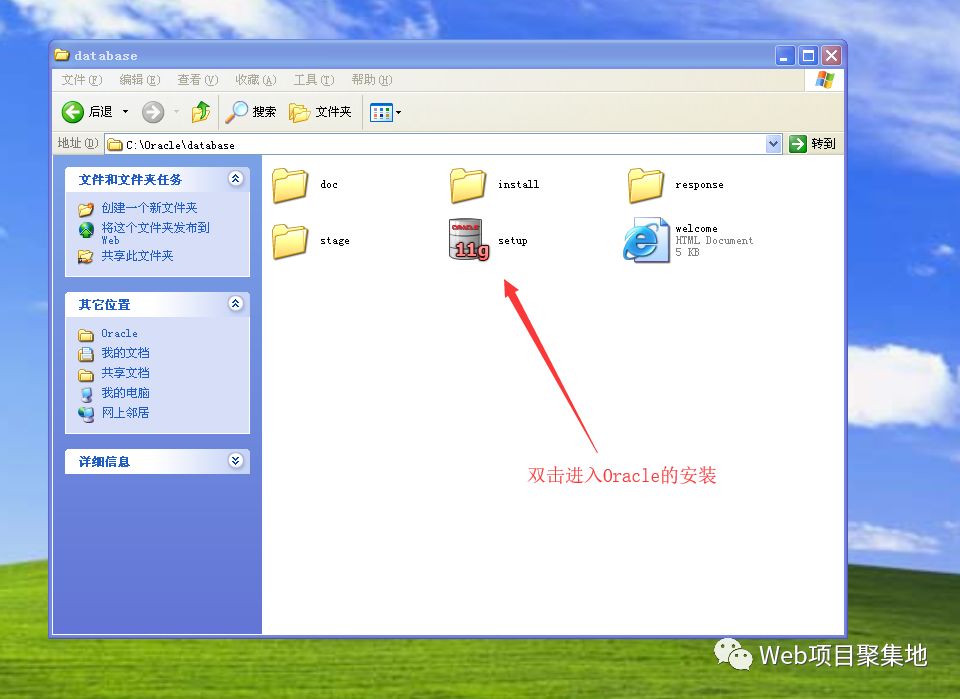The height and width of the screenshot is (699, 960).
Task: Click the share this folder icon
Action: coord(86,257)
